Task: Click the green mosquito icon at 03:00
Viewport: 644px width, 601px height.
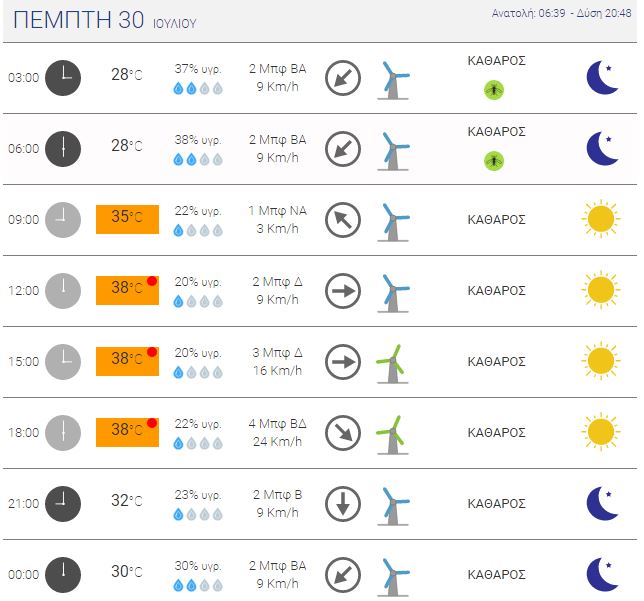Action: (494, 90)
